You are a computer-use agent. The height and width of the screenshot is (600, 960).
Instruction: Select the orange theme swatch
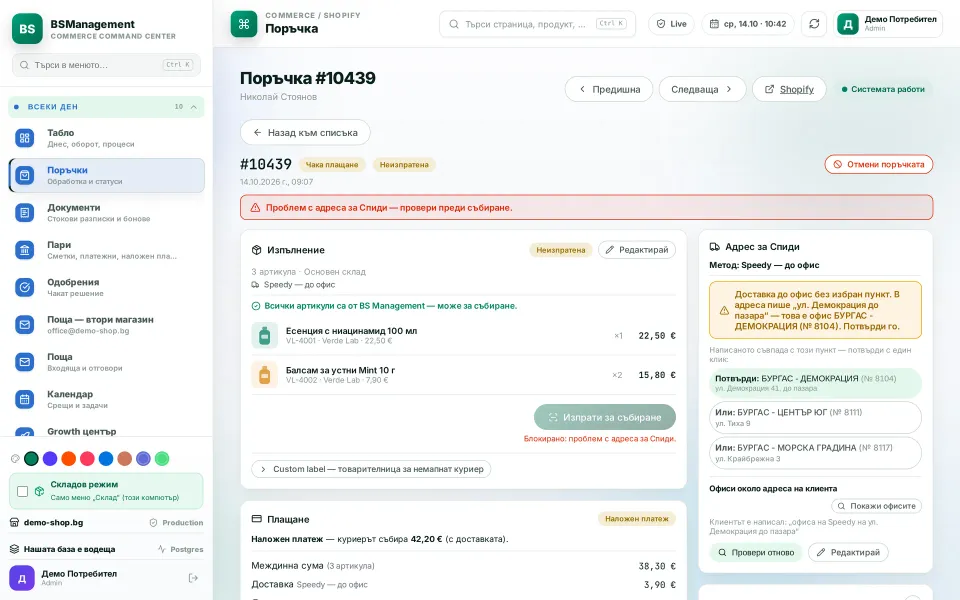[x=69, y=459]
